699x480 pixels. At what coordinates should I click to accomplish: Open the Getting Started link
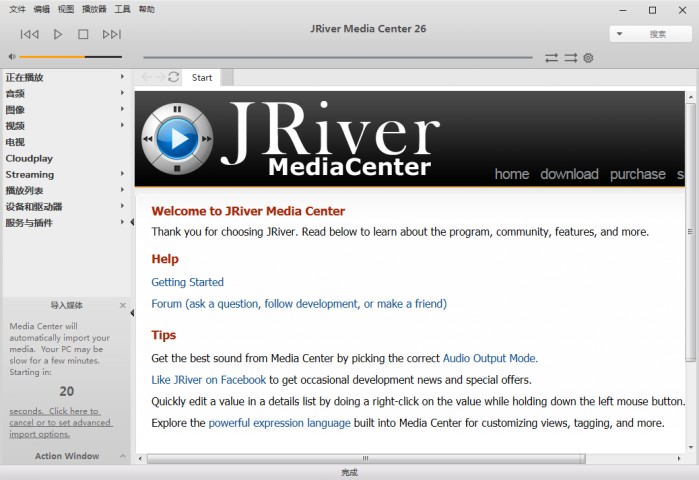(x=187, y=282)
